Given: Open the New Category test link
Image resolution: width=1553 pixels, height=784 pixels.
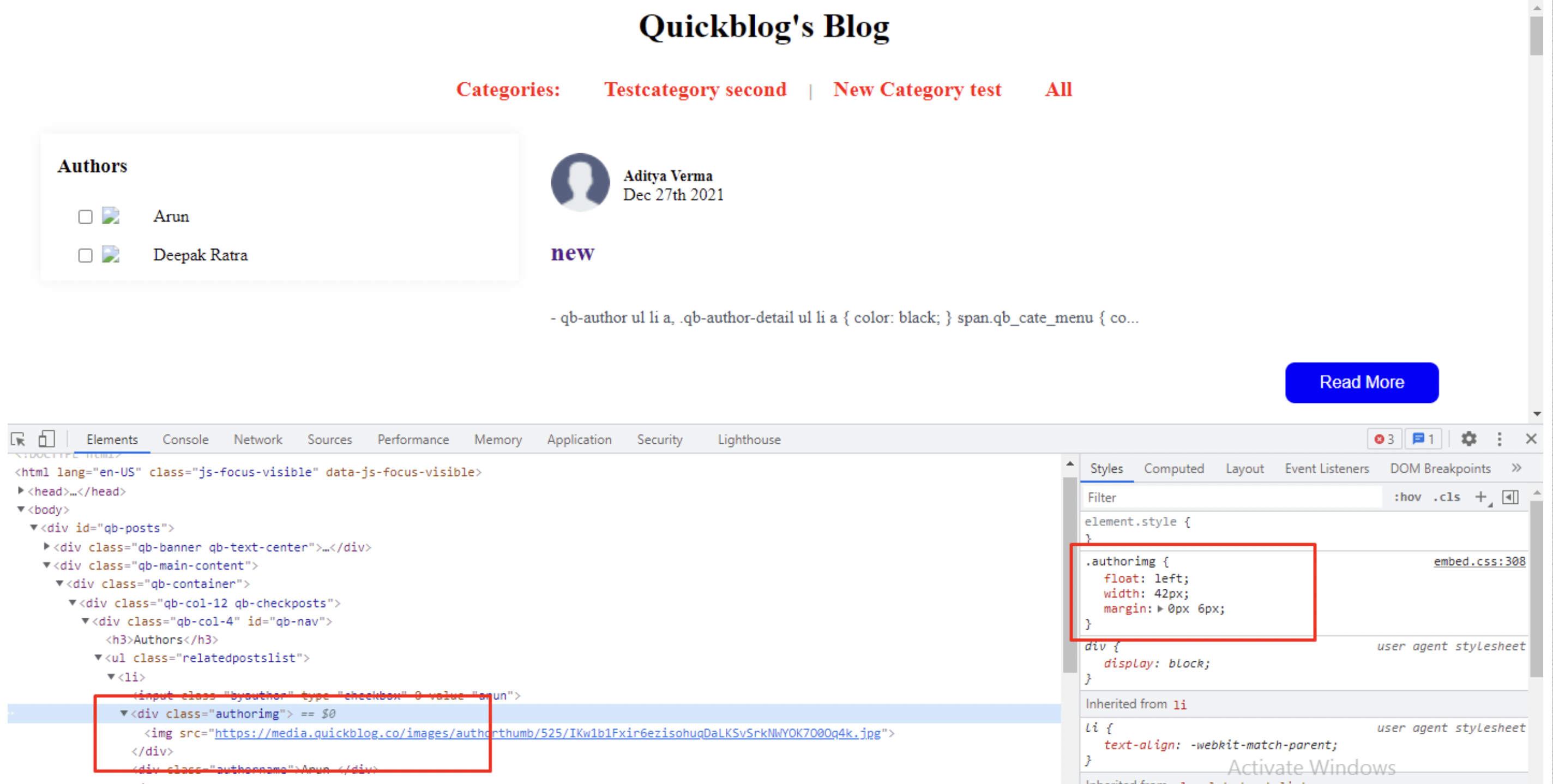Looking at the screenshot, I should click(917, 89).
